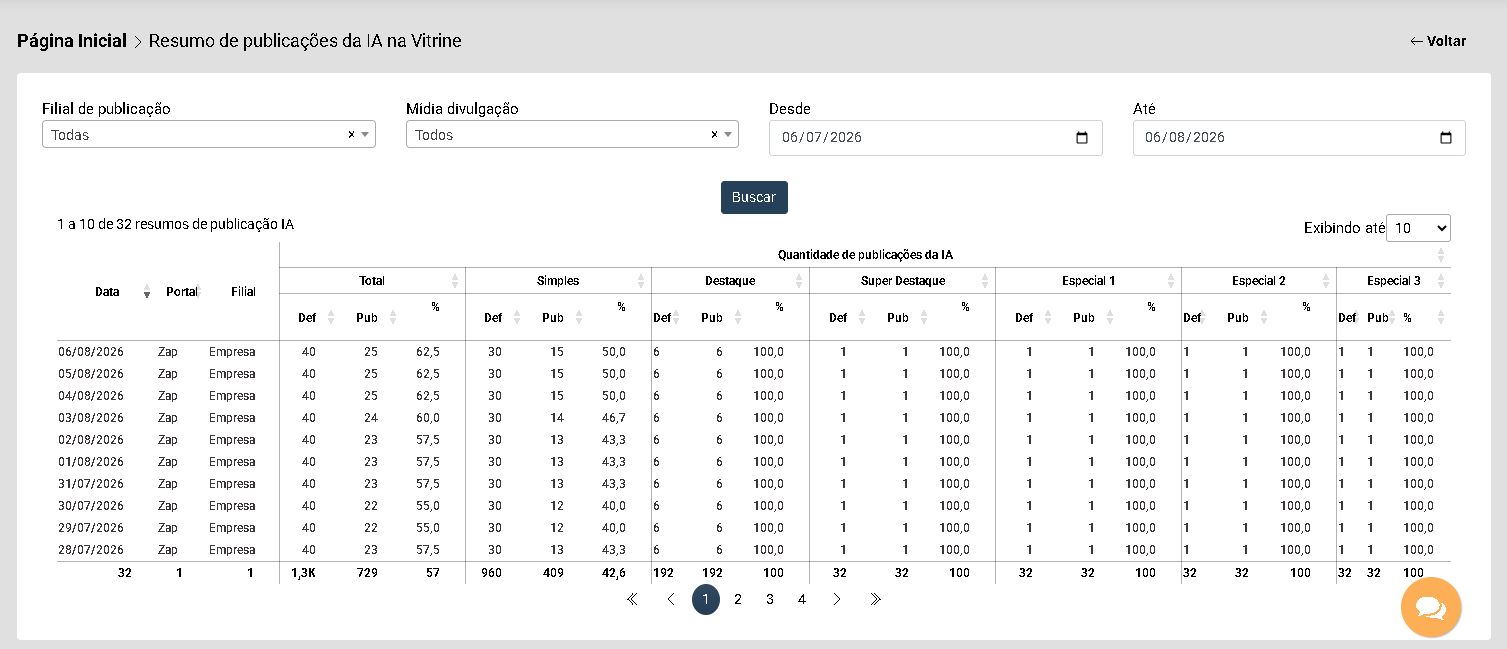Open calendar picker in Até date field
Image resolution: width=1507 pixels, height=649 pixels.
pos(1445,138)
